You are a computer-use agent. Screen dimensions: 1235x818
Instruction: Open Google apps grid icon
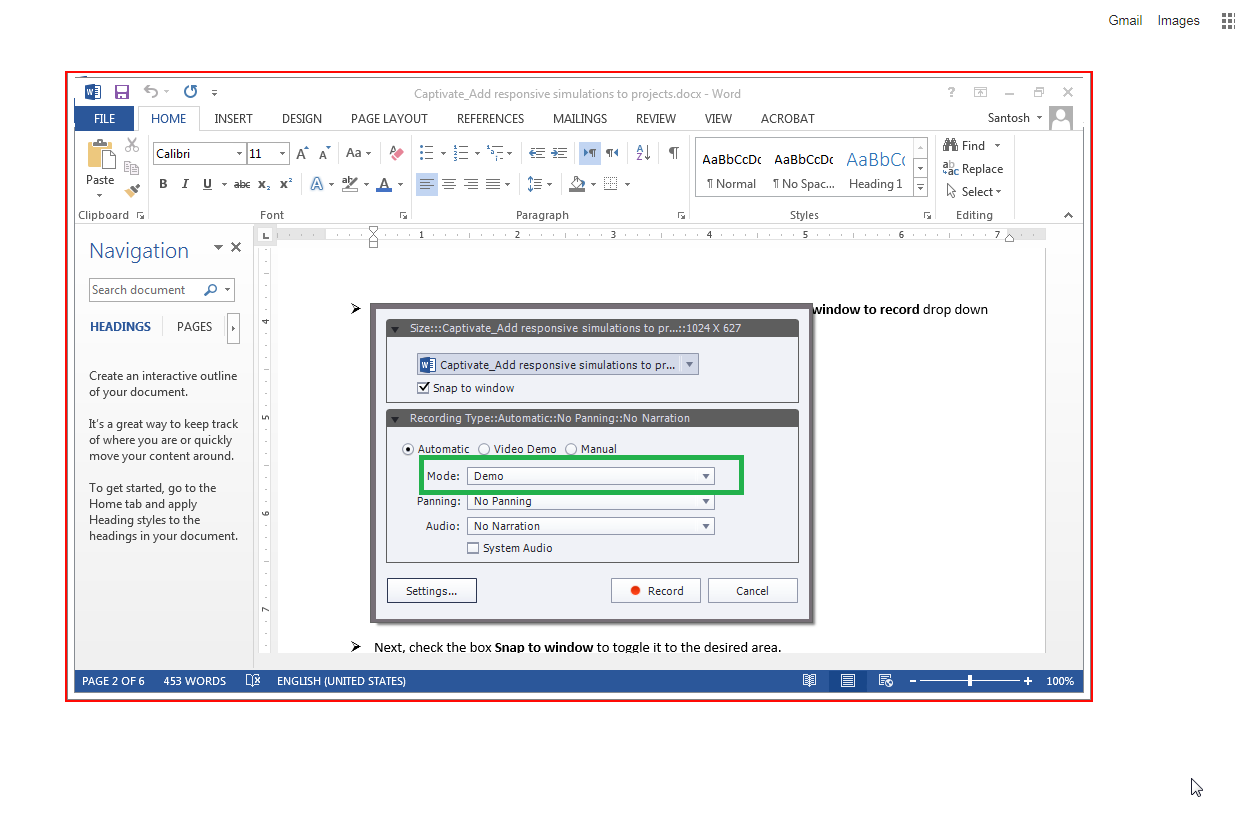(1227, 21)
